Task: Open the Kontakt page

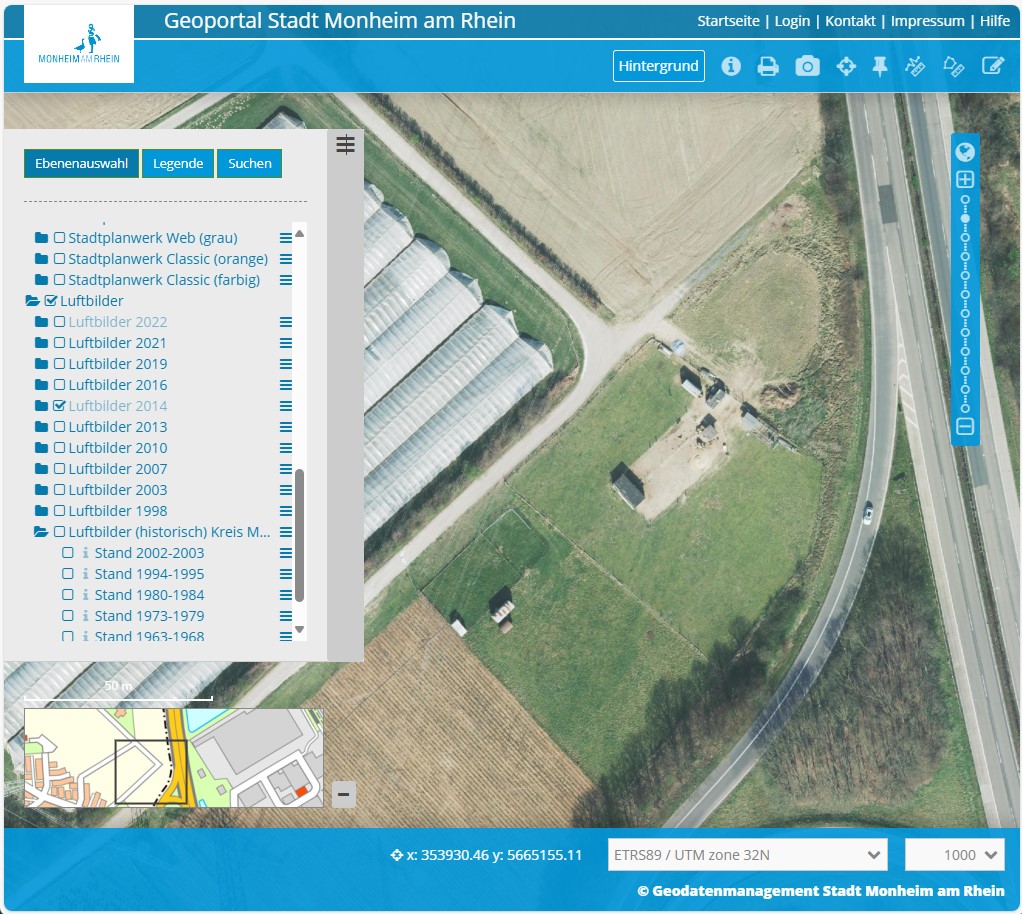Action: 850,21
